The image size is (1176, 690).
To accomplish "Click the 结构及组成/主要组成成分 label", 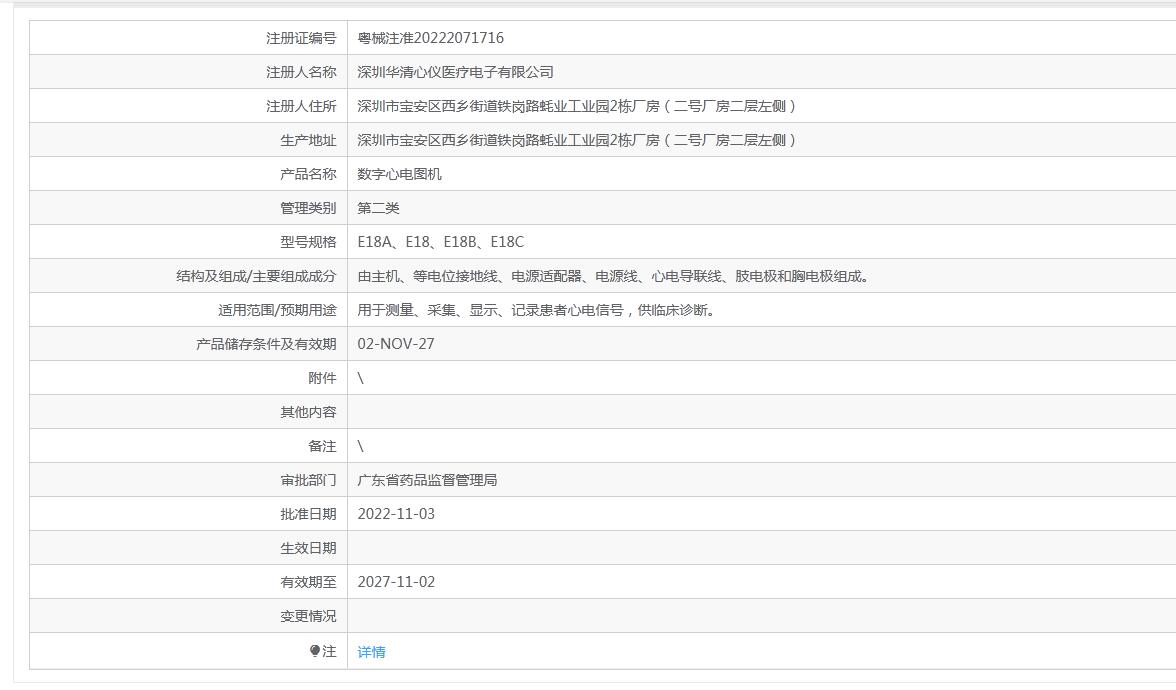I will [256, 276].
